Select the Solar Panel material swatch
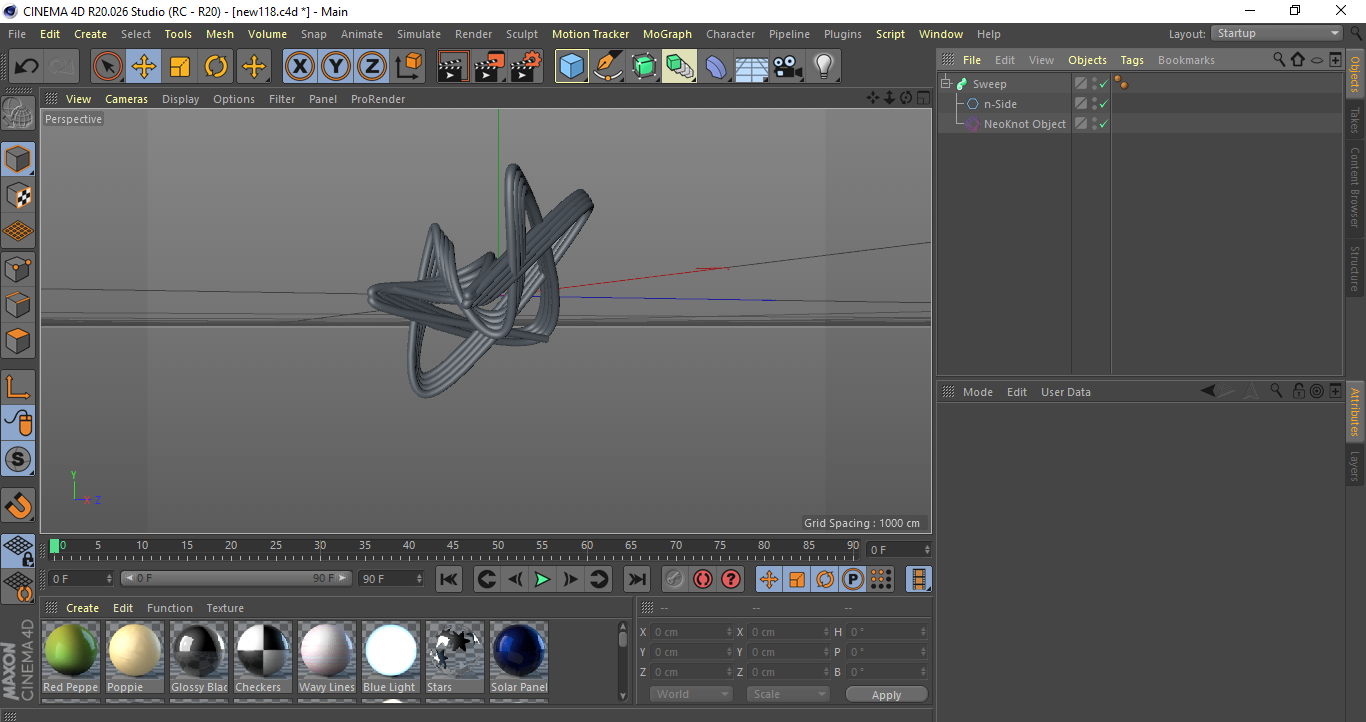This screenshot has width=1366, height=722. point(519,658)
